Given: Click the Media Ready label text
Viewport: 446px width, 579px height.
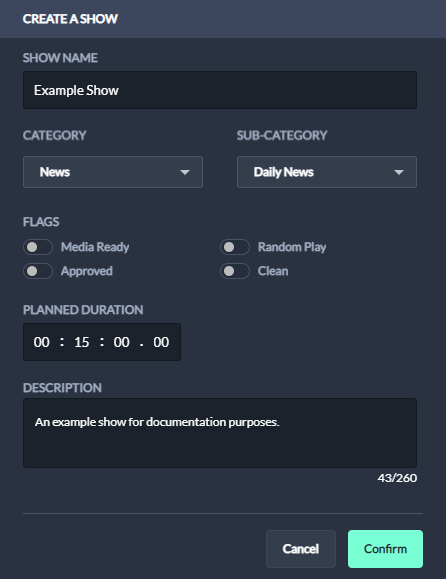Looking at the screenshot, I should 95,247.
